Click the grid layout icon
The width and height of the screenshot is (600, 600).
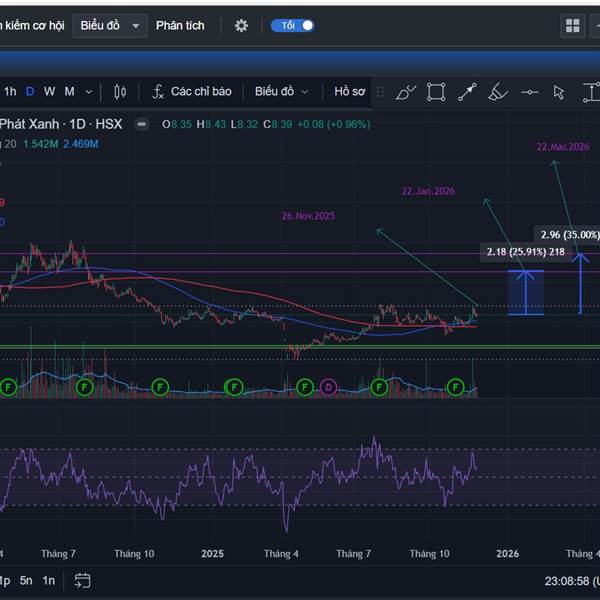572,26
